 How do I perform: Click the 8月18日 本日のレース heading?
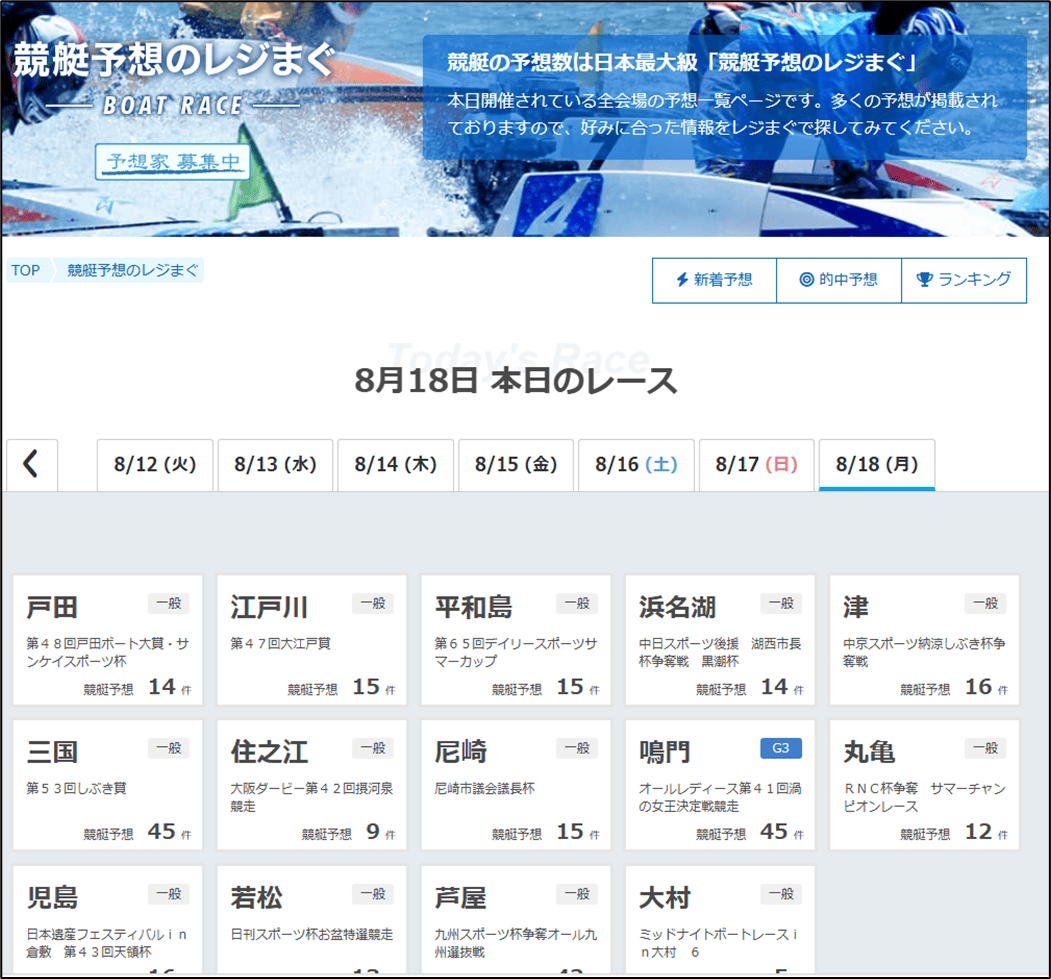click(x=516, y=381)
